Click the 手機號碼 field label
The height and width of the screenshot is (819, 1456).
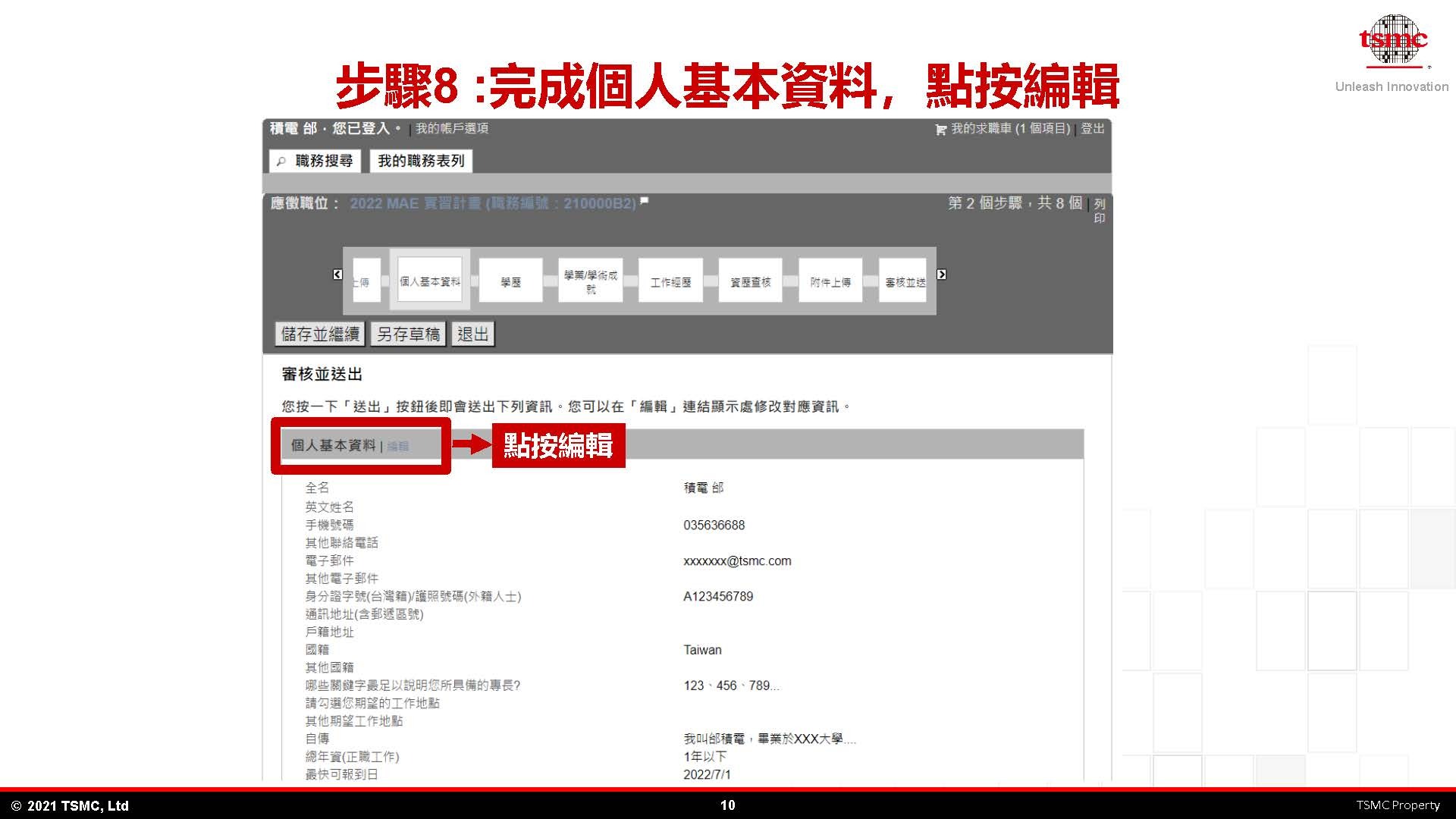pyautogui.click(x=329, y=525)
